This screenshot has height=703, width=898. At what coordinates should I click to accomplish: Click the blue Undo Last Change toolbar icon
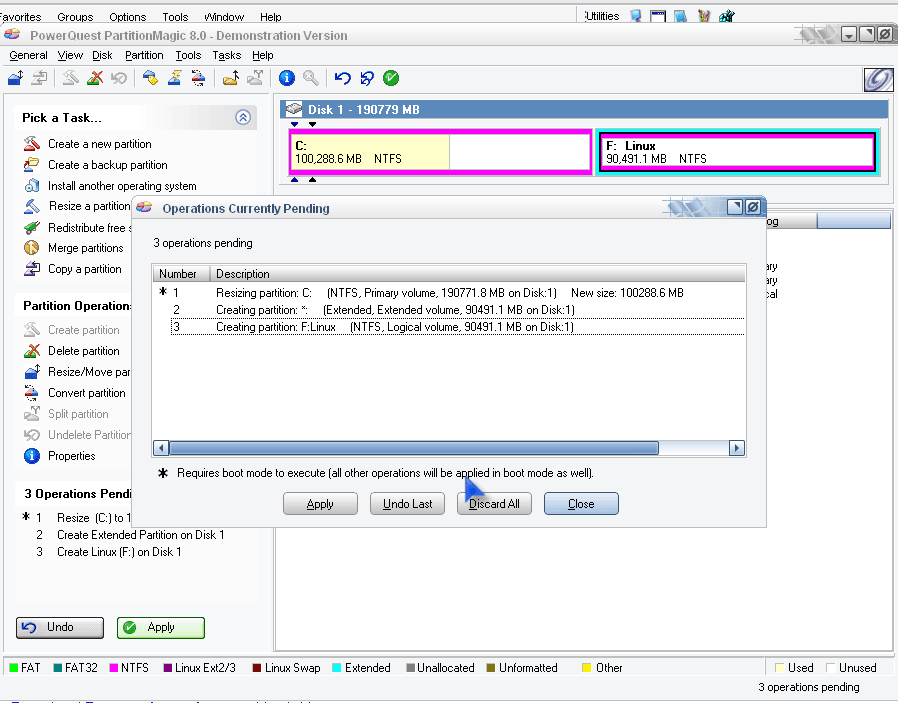click(x=343, y=78)
